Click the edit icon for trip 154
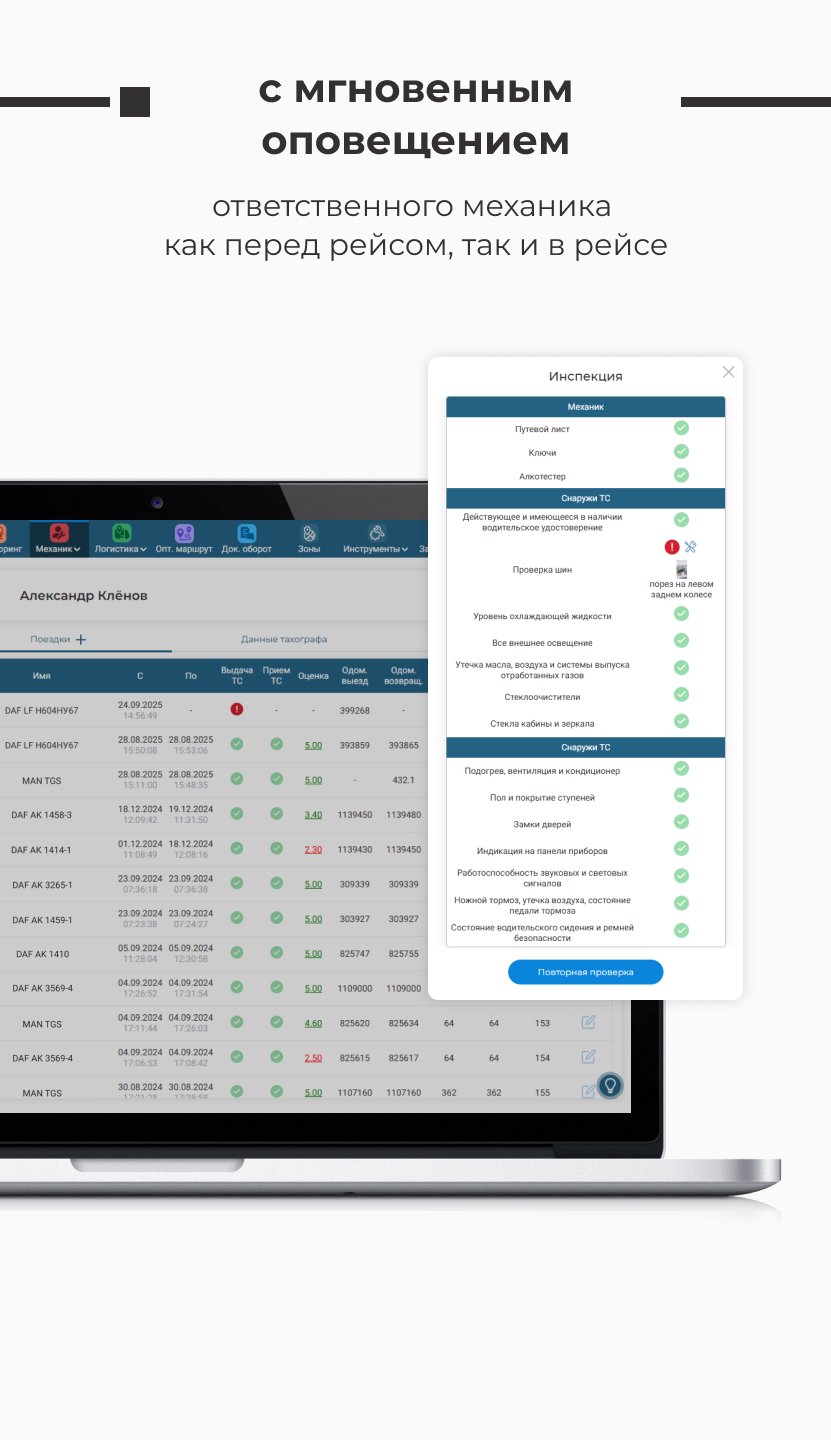 click(x=589, y=1057)
